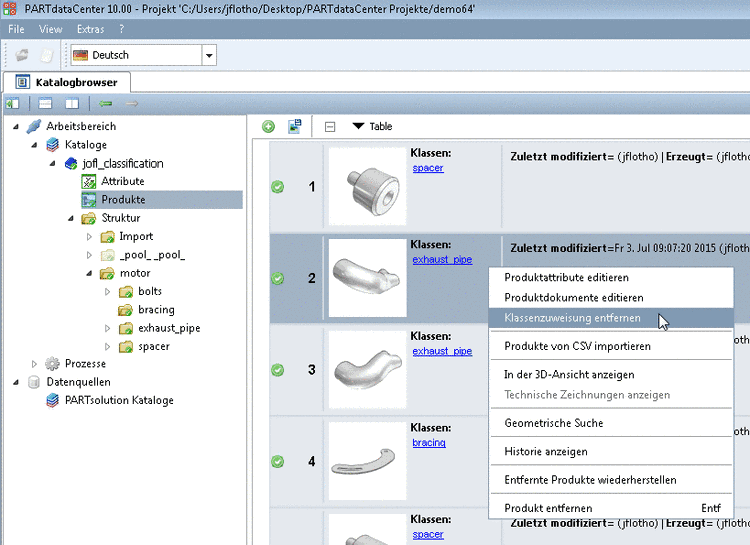Choose In der 3D-Ansicht anzeigen
Viewport: 750px width, 545px height.
[x=611, y=375]
